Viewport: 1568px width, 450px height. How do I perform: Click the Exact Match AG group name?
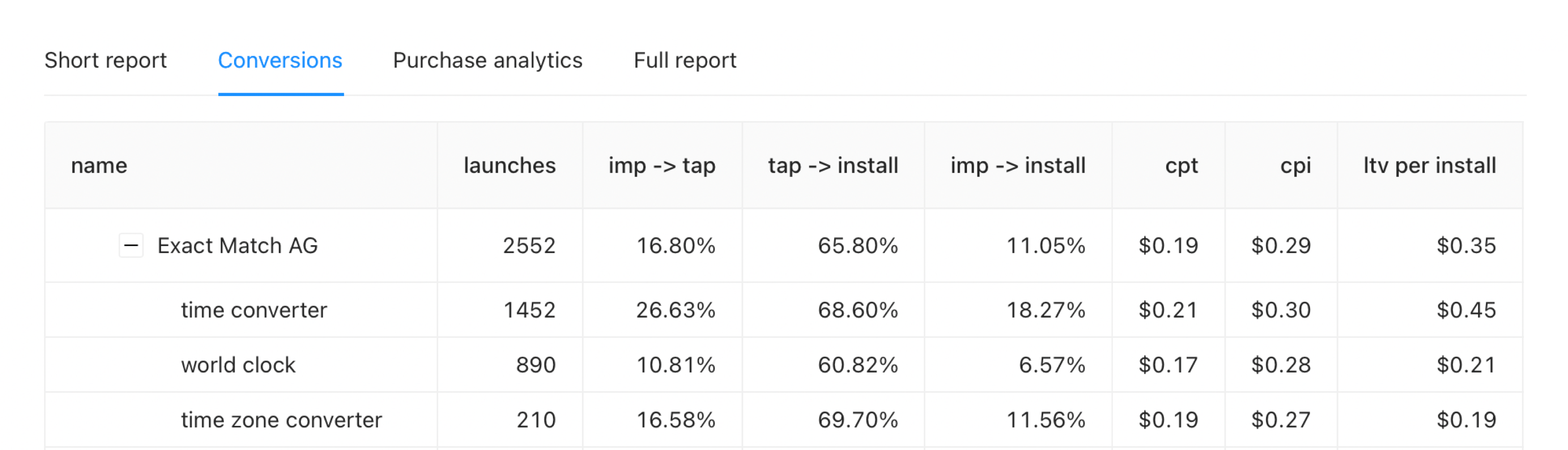[238, 246]
